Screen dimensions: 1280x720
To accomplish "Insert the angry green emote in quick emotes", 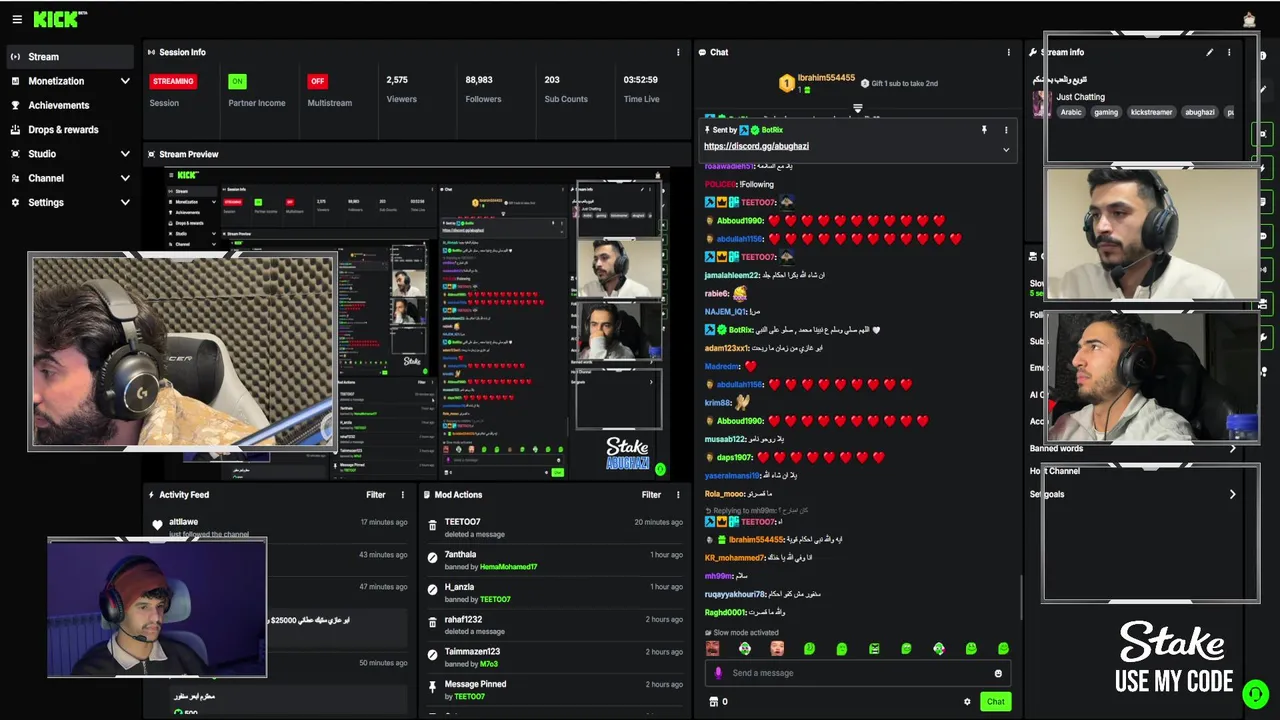I will pyautogui.click(x=874, y=649).
